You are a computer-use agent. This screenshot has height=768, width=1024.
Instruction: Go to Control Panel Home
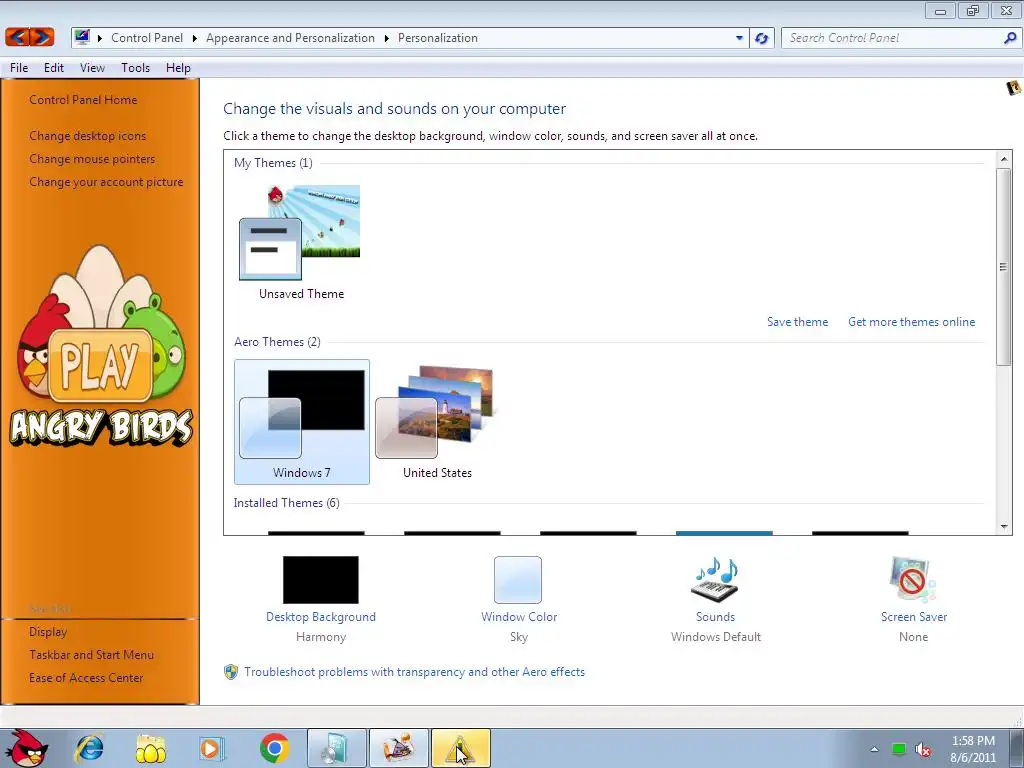coord(83,100)
